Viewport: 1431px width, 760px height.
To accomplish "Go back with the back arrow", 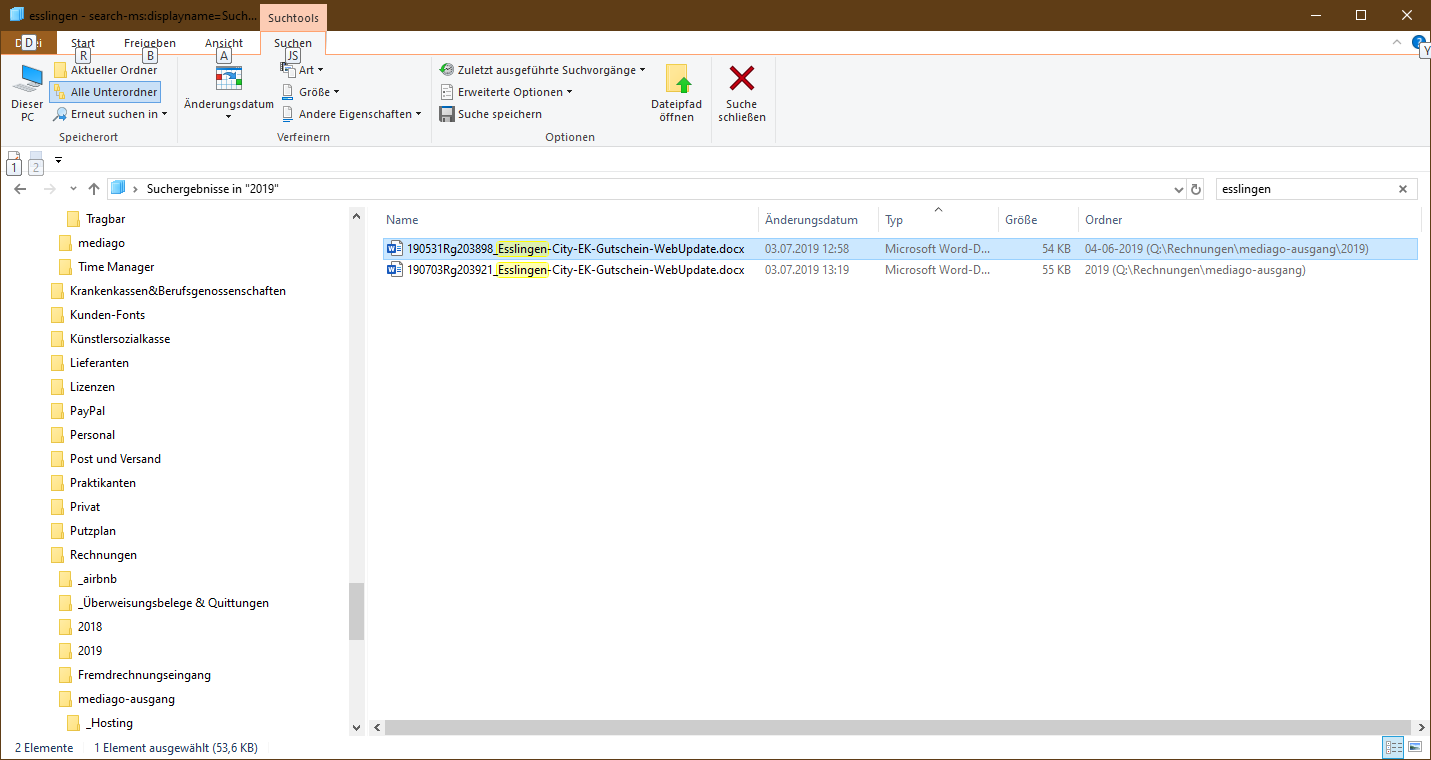I will point(20,188).
